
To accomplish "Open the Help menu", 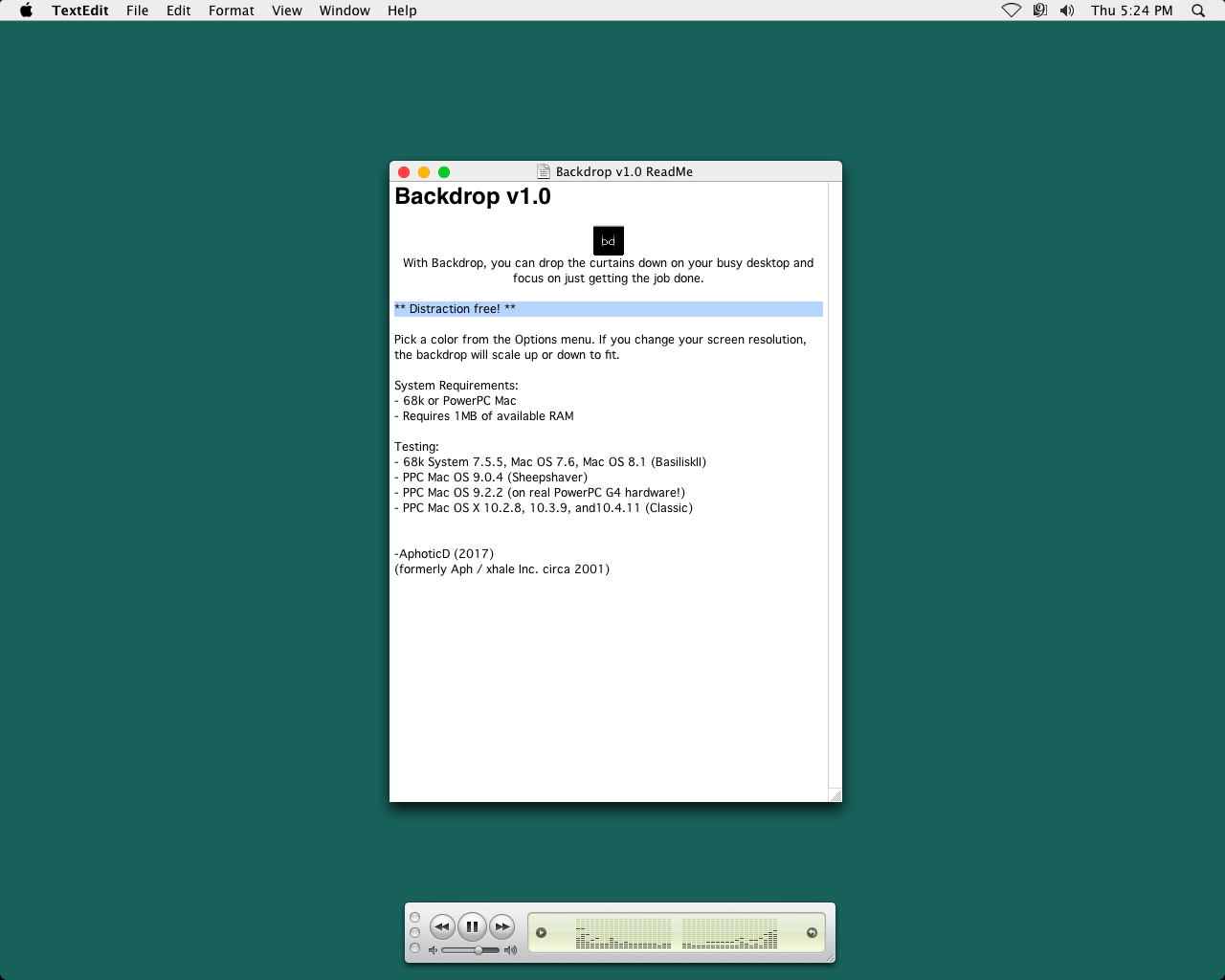I will point(402,11).
